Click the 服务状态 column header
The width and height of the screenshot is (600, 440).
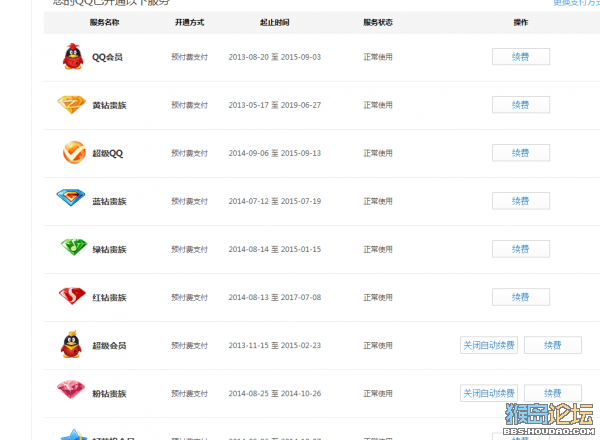coord(378,23)
